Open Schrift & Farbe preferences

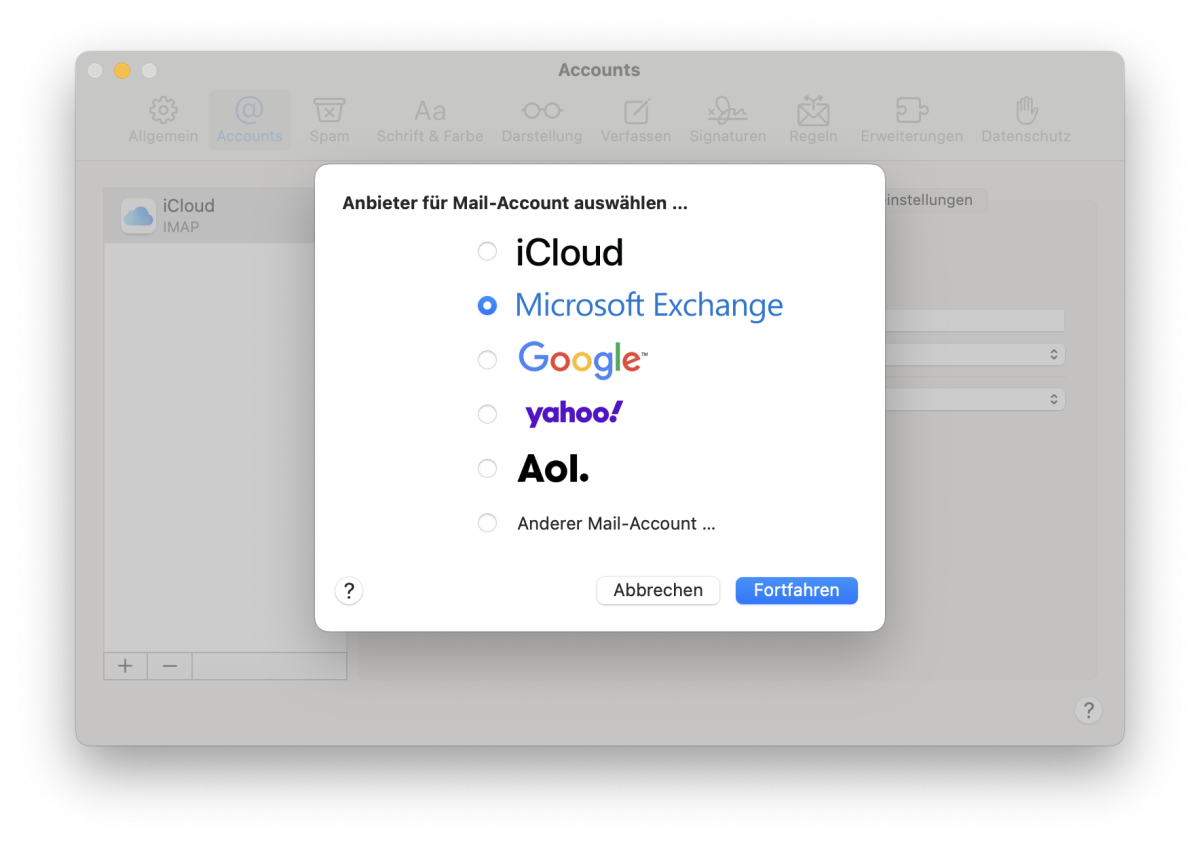pyautogui.click(x=430, y=121)
